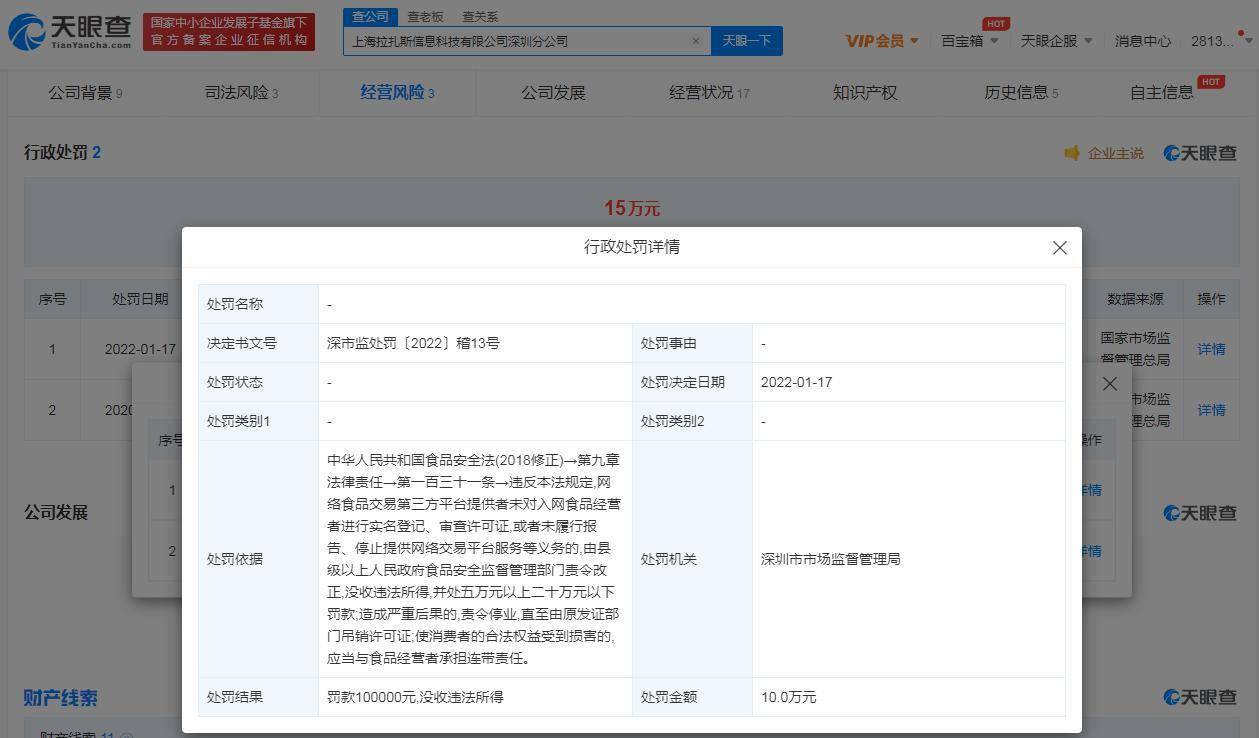Click the 处罚机关 label cell

tap(692, 559)
